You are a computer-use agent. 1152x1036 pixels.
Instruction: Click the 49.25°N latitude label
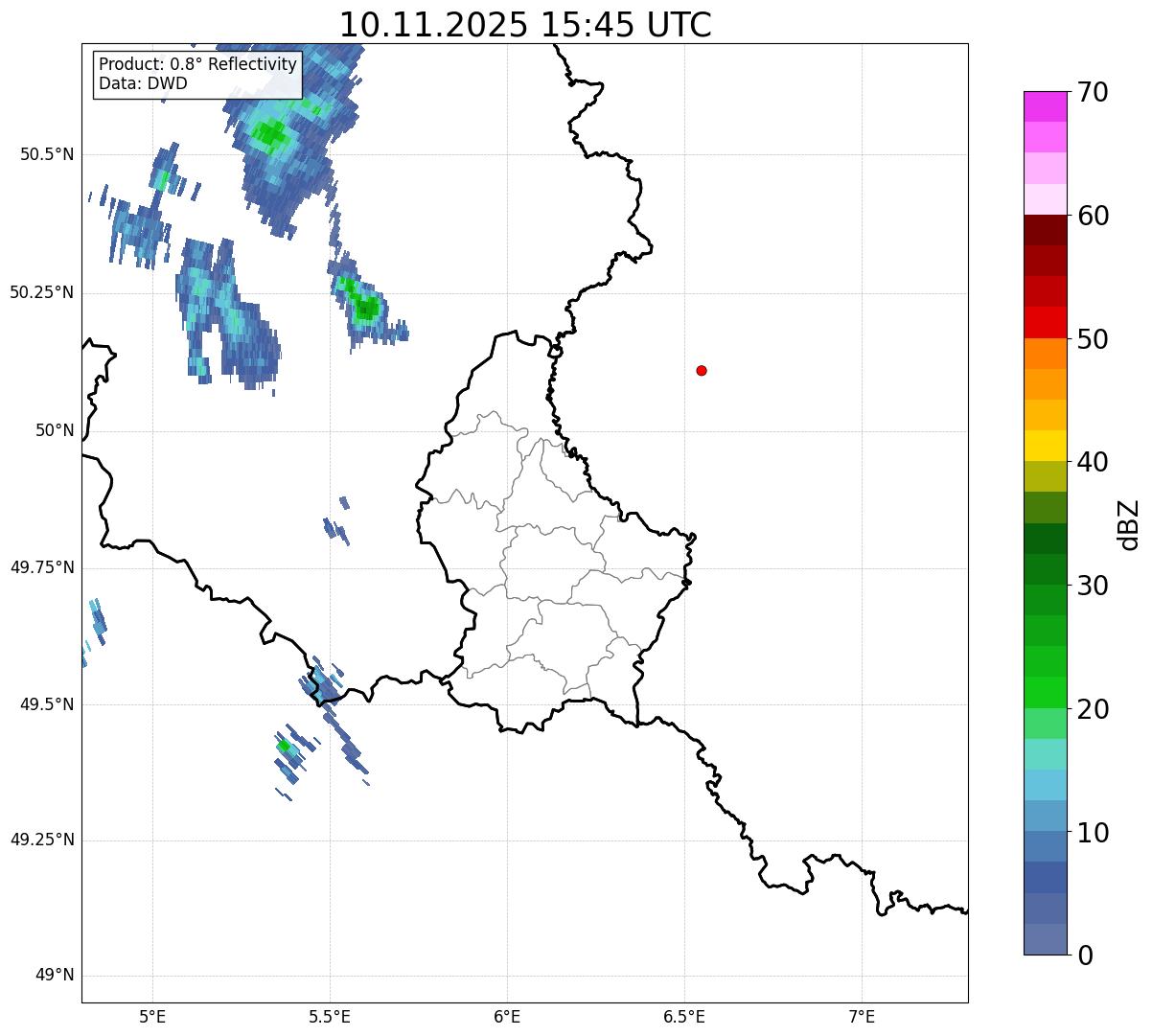[42, 840]
